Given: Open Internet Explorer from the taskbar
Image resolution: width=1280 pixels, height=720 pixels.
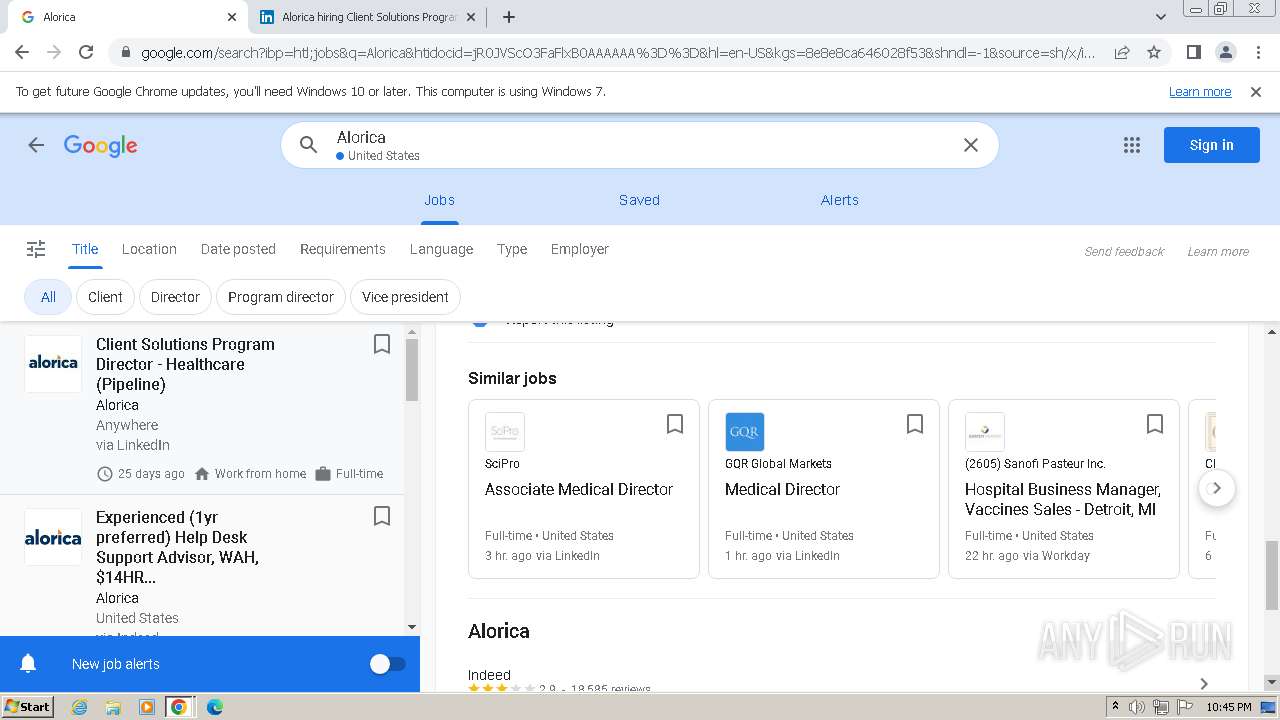Looking at the screenshot, I should click(79, 707).
